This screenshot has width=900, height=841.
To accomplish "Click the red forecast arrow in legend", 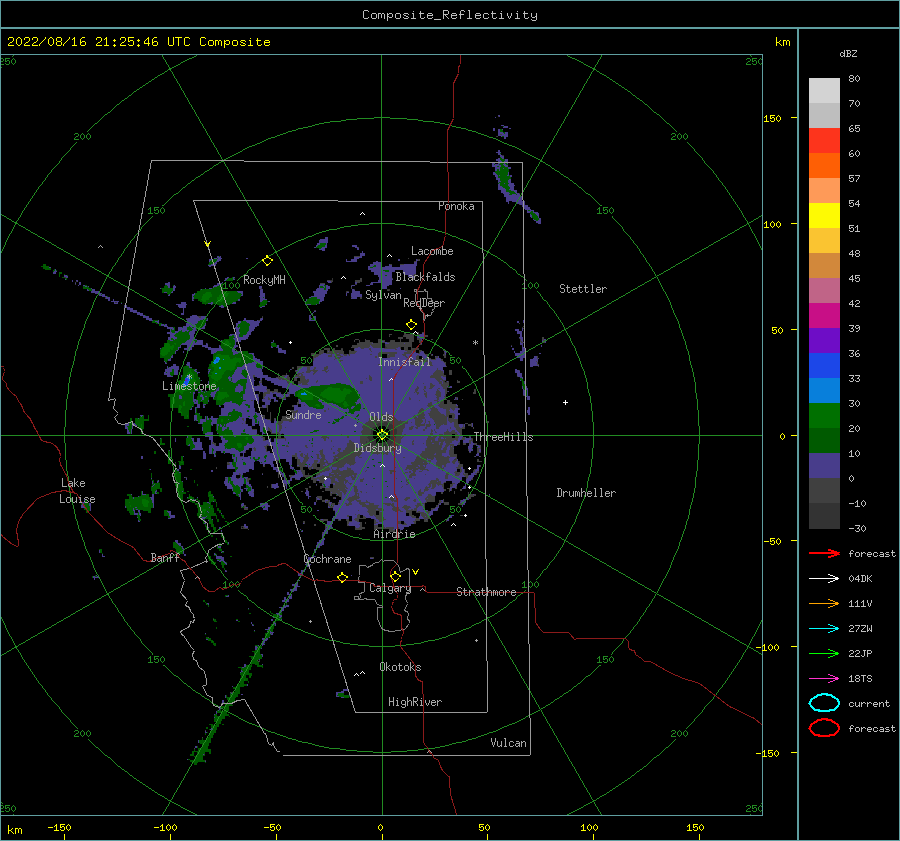I will click(824, 553).
